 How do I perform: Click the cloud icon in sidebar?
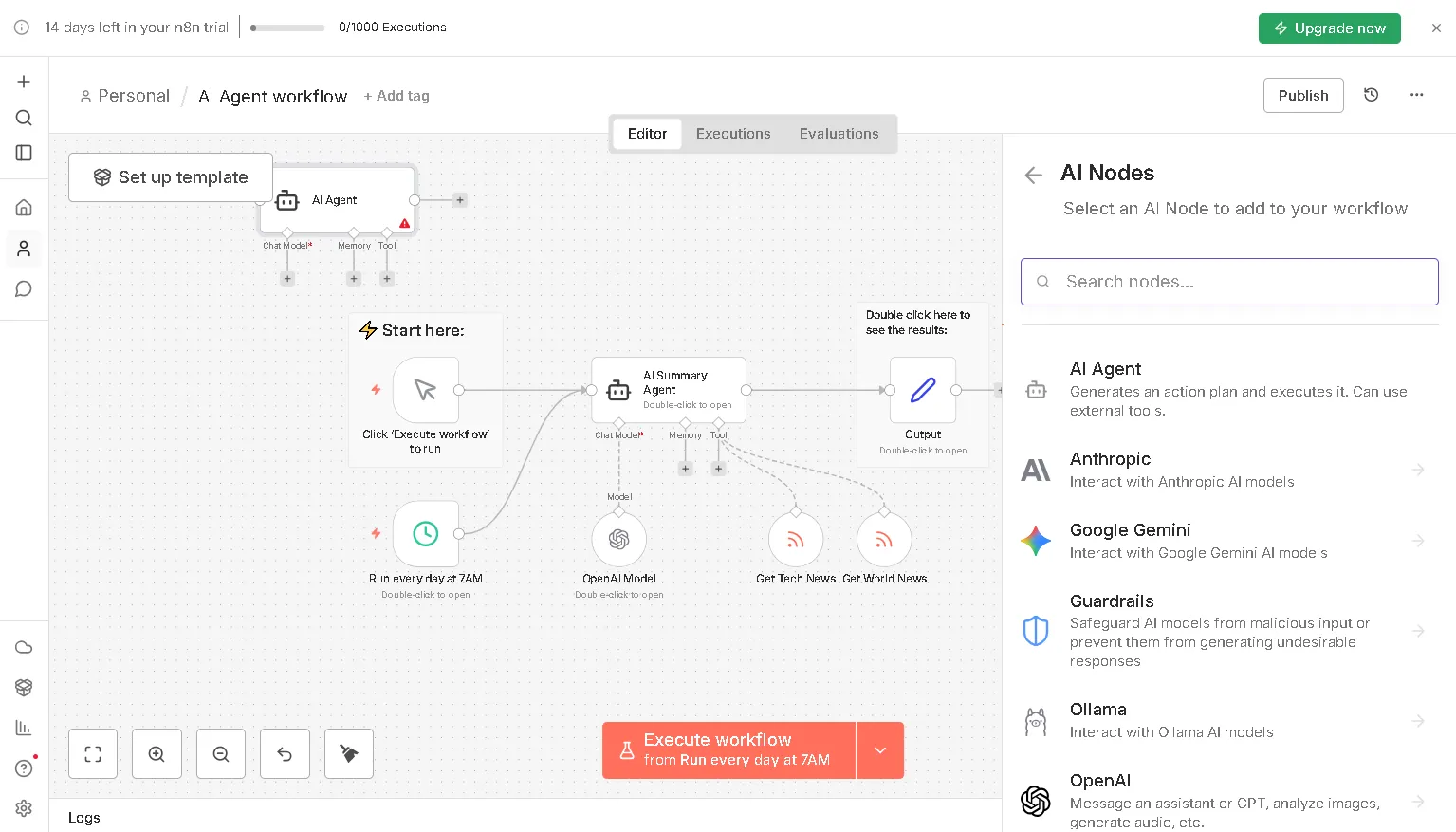point(24,647)
